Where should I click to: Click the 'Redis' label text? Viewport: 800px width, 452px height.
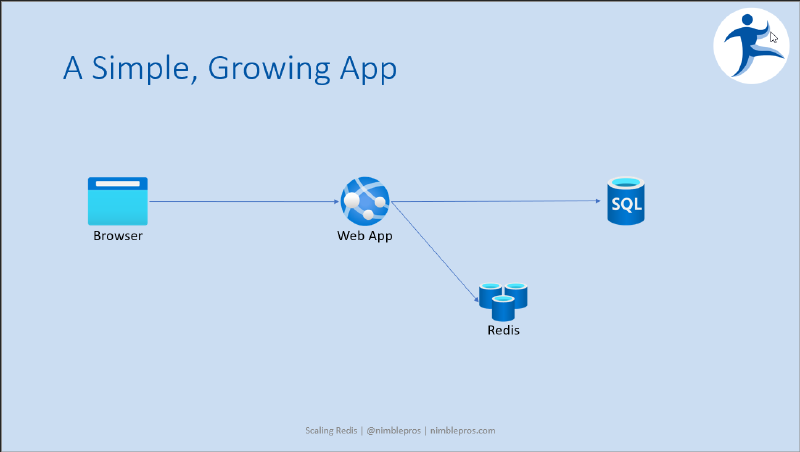[x=504, y=330]
